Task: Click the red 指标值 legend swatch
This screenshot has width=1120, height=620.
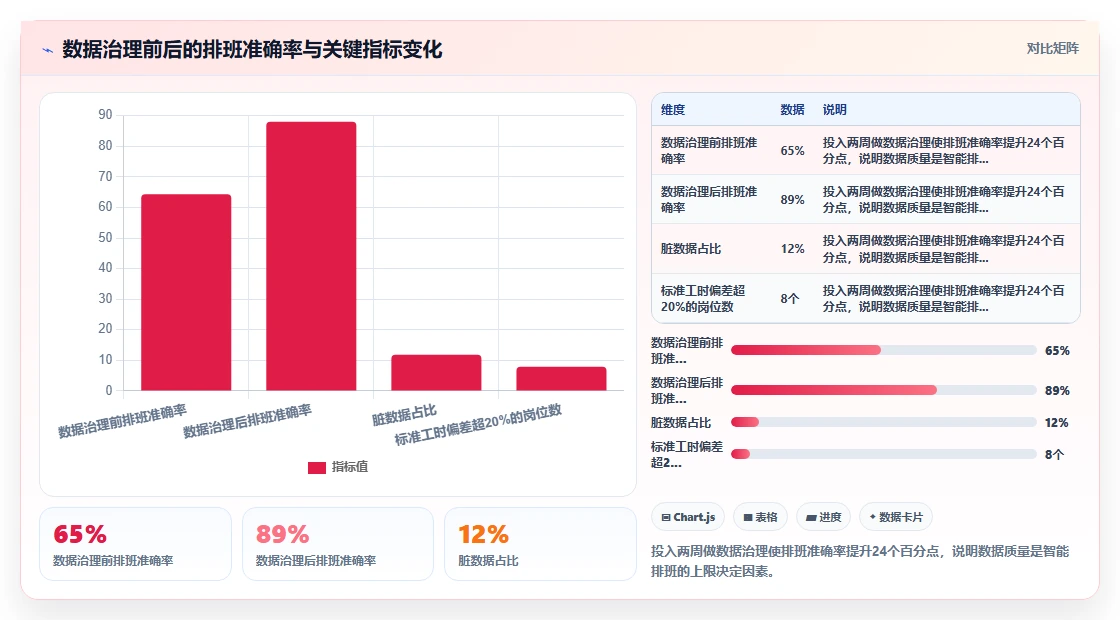Action: pyautogui.click(x=316, y=467)
